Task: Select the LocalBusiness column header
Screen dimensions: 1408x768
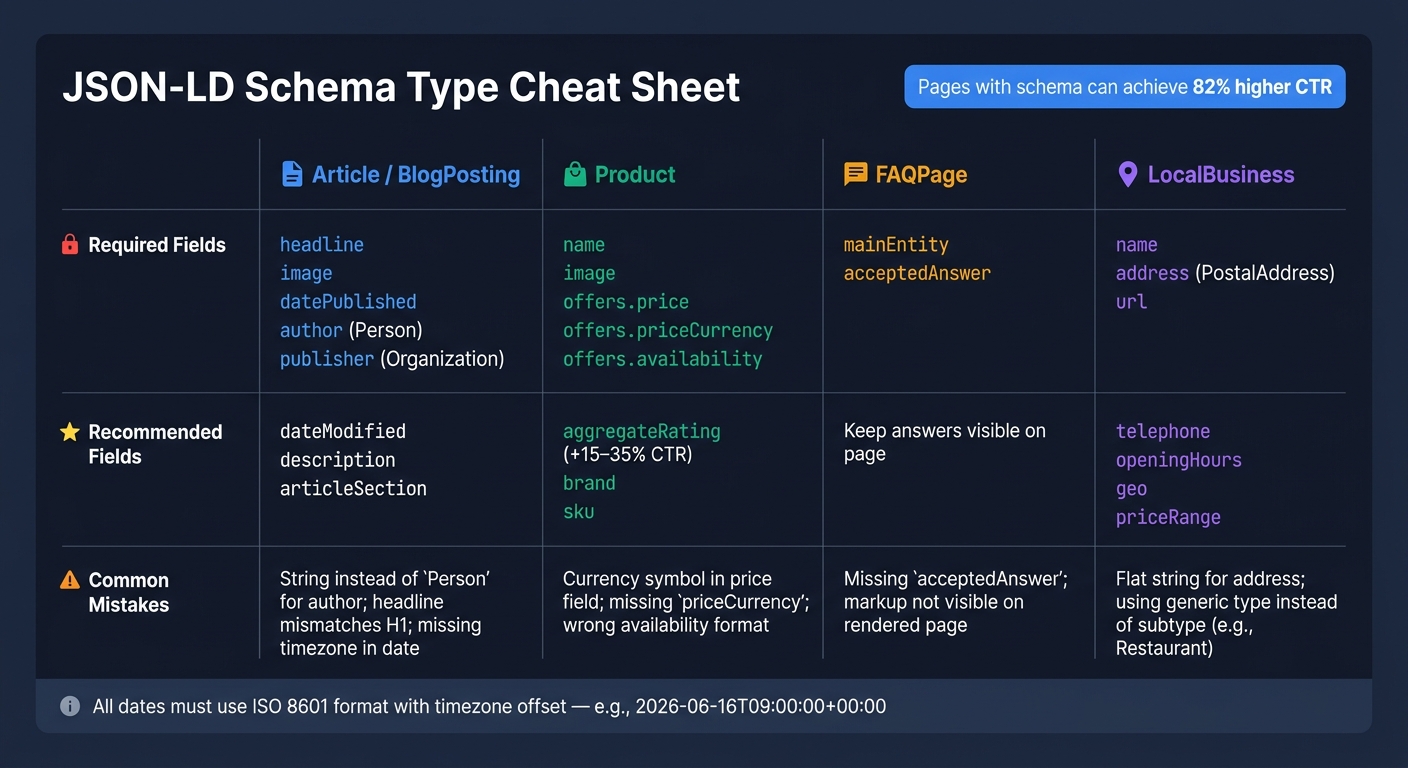Action: tap(1206, 174)
